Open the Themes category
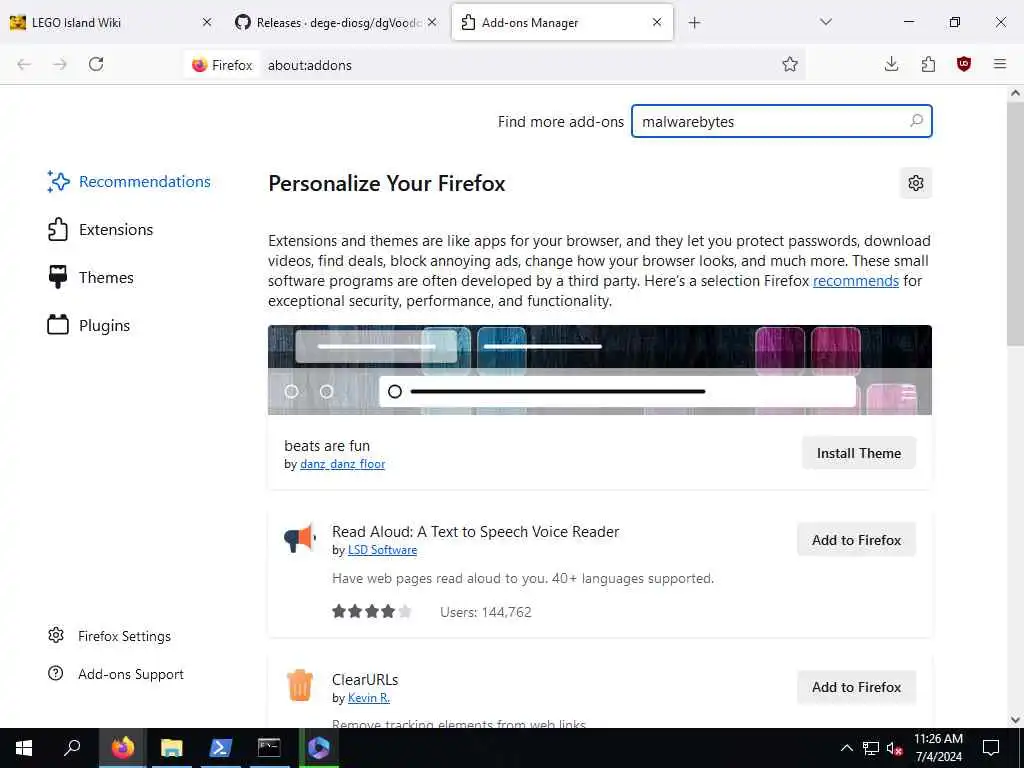The image size is (1024, 768). coord(91,278)
